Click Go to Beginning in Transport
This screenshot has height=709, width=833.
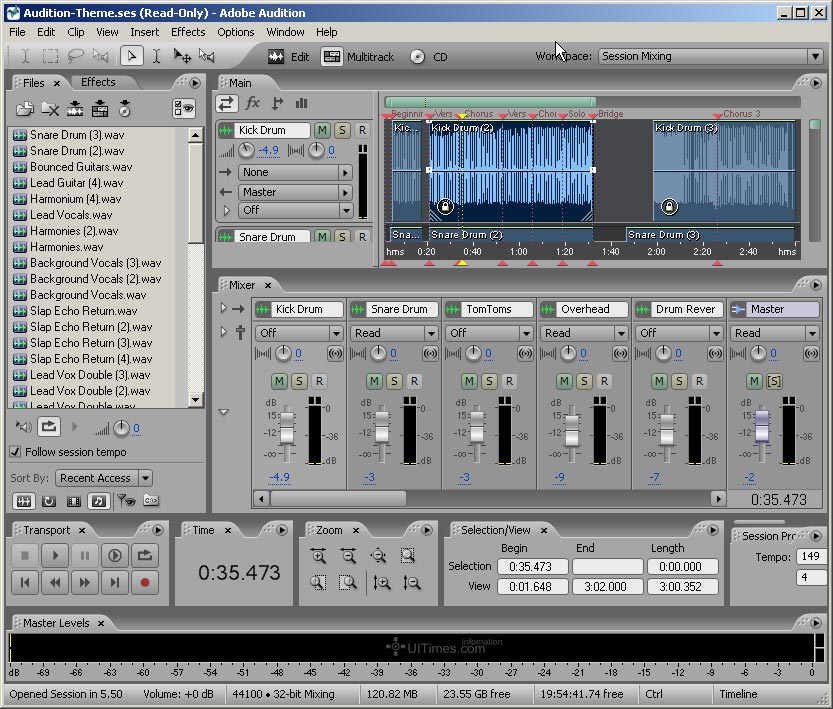coord(24,583)
